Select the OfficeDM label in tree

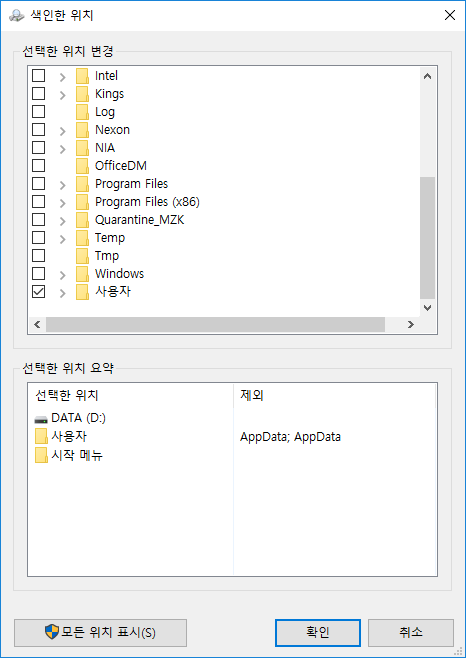tap(121, 166)
